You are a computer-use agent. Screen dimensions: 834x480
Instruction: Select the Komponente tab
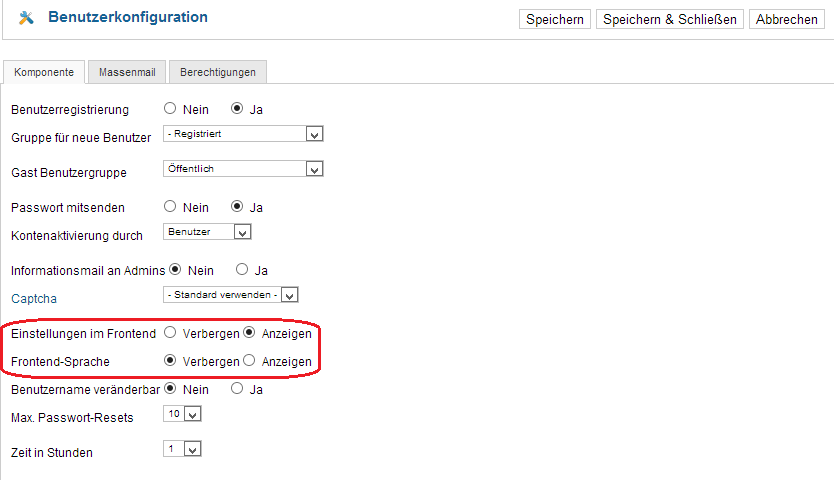[x=44, y=72]
